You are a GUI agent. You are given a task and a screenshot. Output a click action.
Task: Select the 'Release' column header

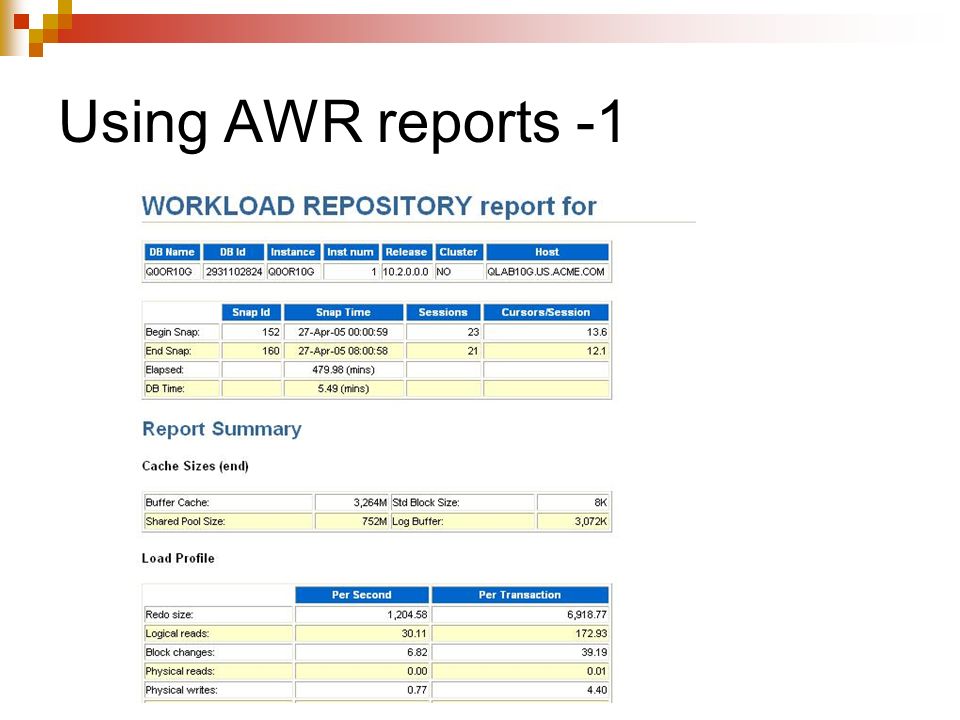pyautogui.click(x=406, y=252)
